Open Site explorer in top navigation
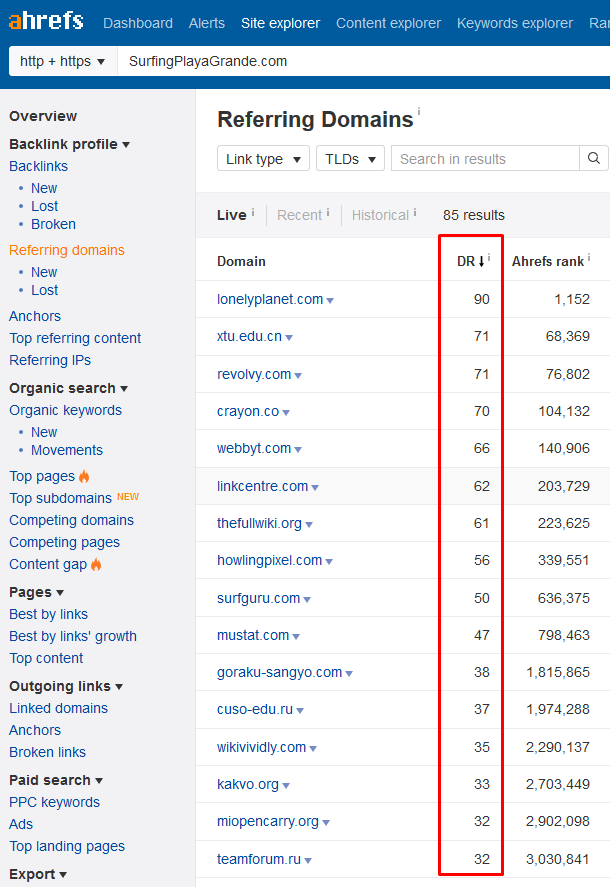610x887 pixels. pos(281,23)
